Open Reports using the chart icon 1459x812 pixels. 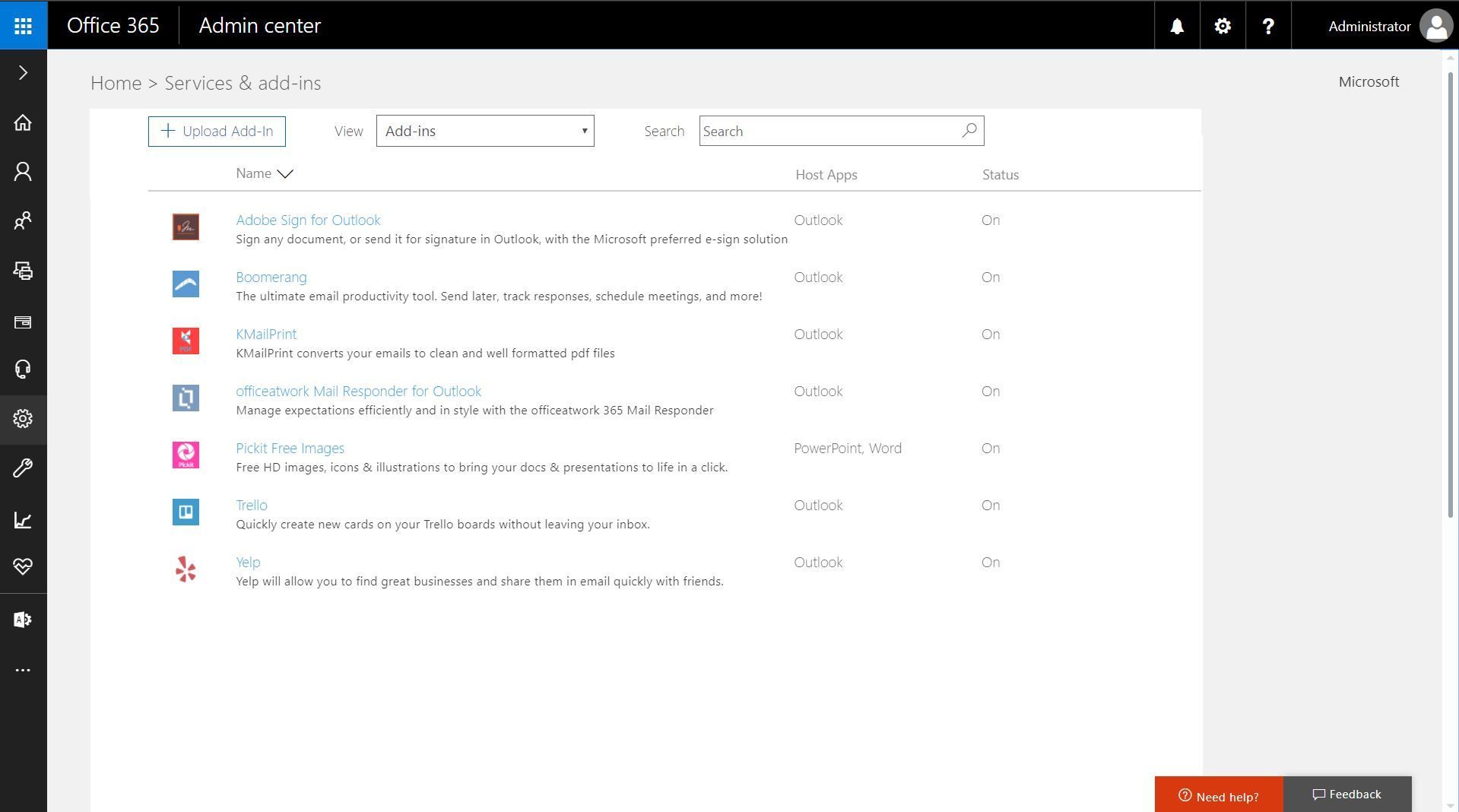click(22, 520)
